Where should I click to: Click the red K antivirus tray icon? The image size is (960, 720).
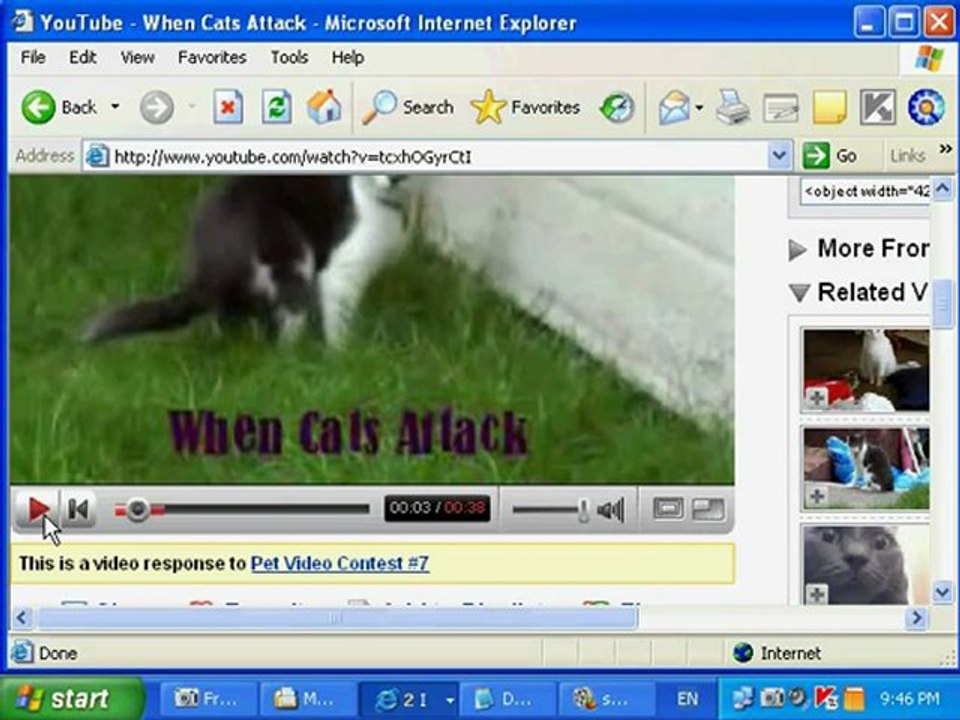pyautogui.click(x=826, y=698)
